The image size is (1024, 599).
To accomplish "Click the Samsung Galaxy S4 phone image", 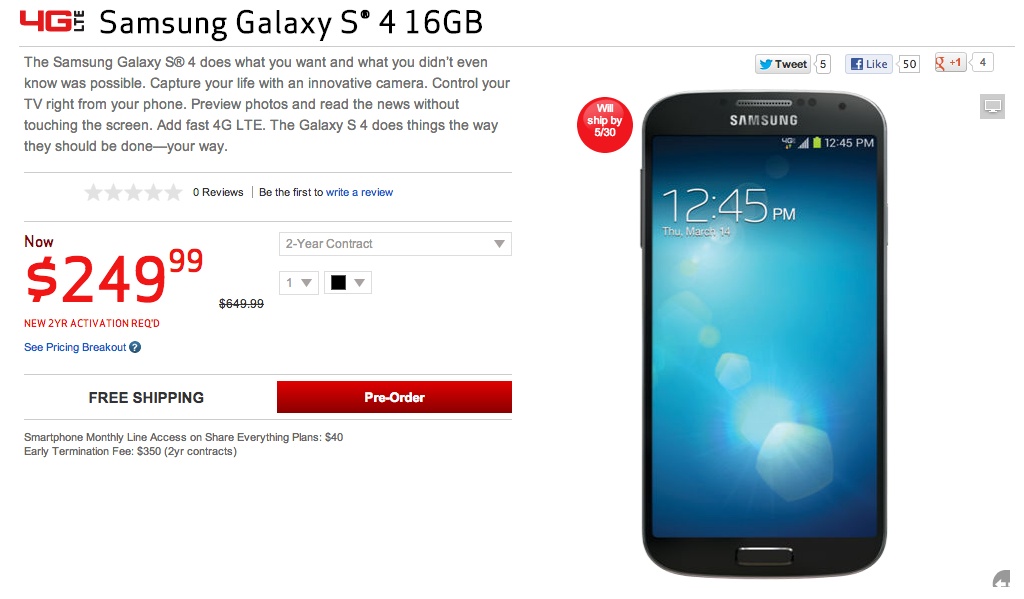I will point(764,334).
